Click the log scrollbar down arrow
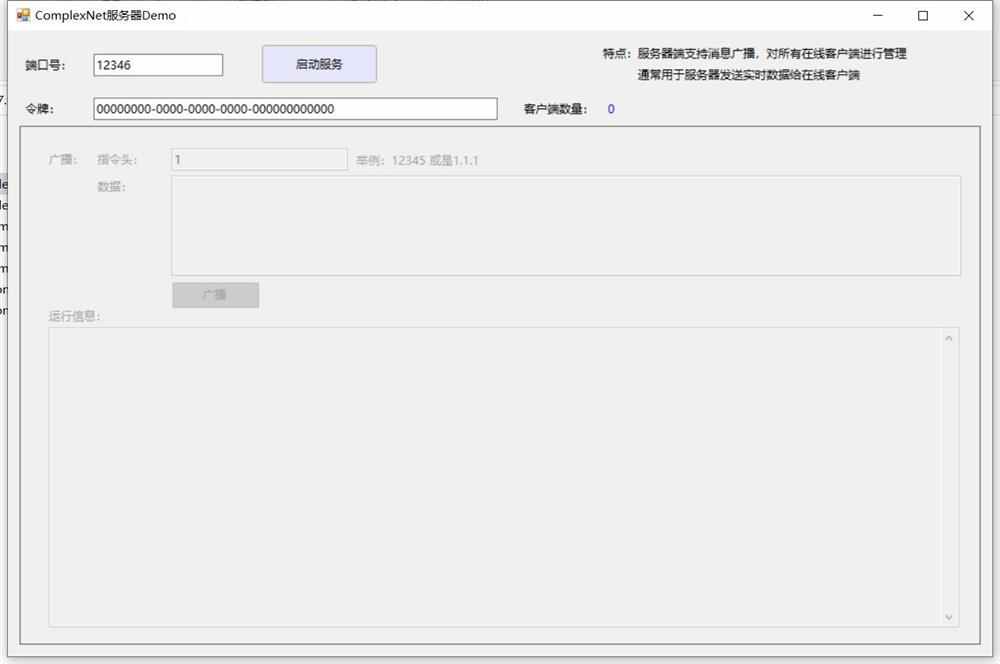 point(948,617)
